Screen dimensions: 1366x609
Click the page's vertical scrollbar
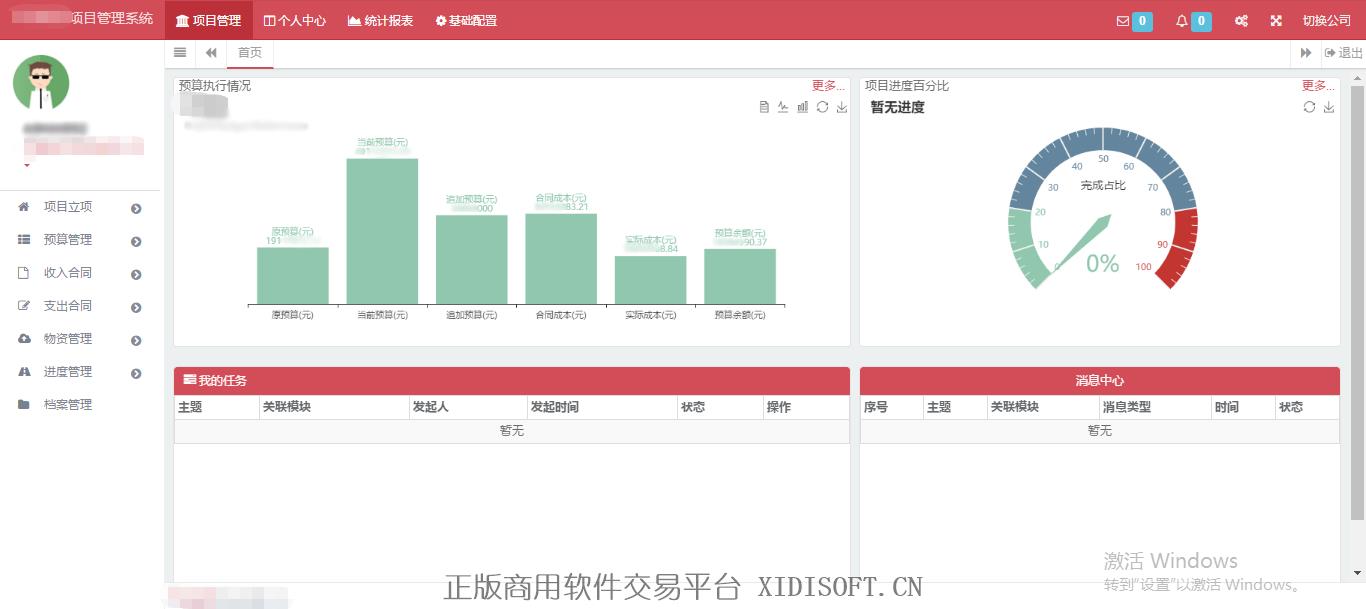pos(1356,300)
